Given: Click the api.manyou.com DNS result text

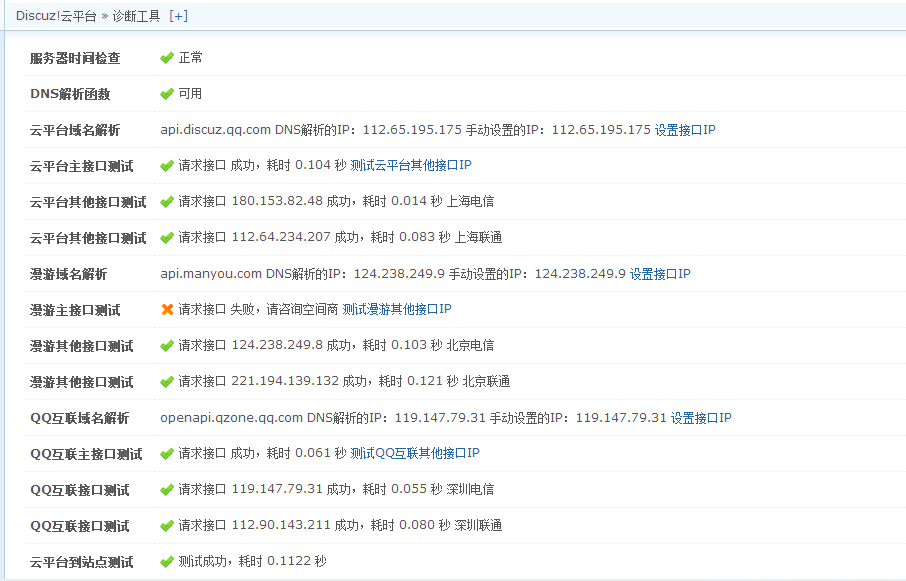Looking at the screenshot, I should 393,274.
